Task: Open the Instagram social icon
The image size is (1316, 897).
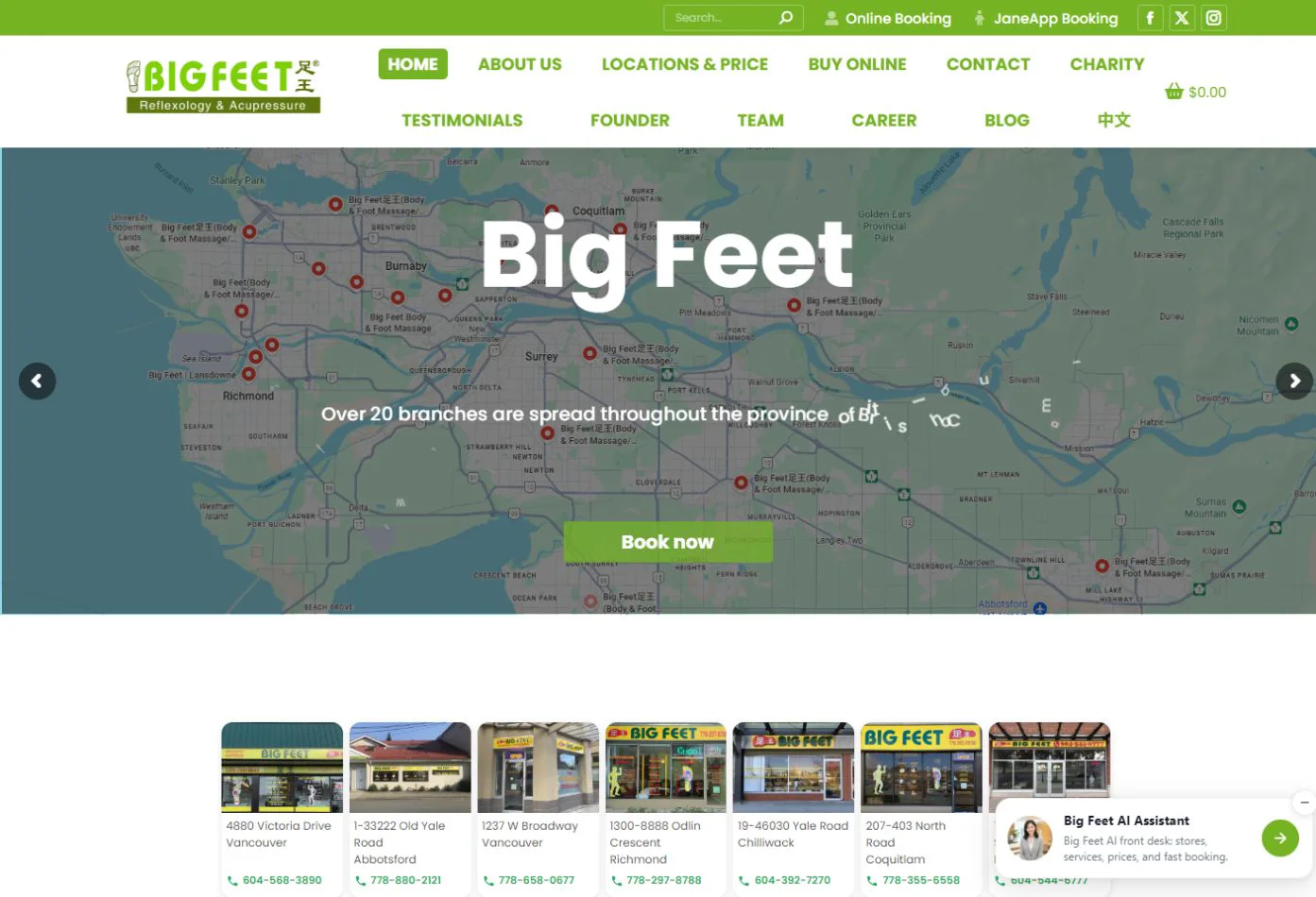Action: pyautogui.click(x=1214, y=18)
